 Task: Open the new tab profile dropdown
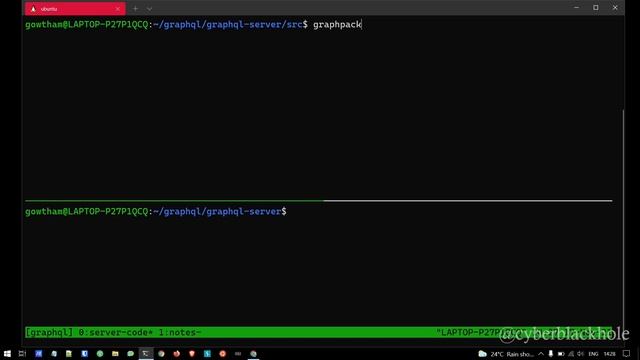coord(149,9)
